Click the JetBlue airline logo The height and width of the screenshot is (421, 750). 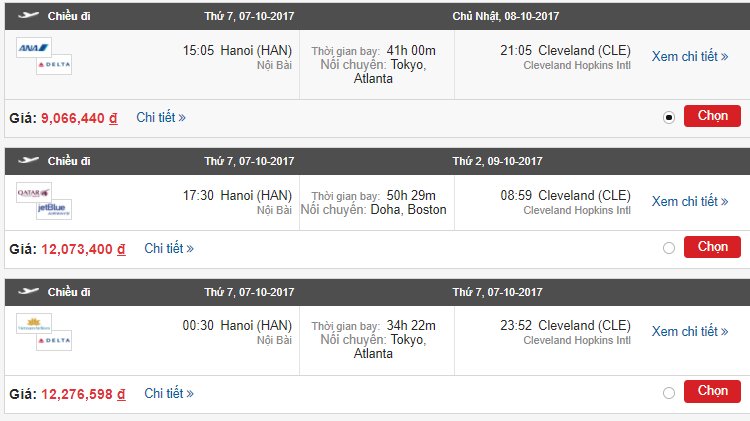click(53, 209)
